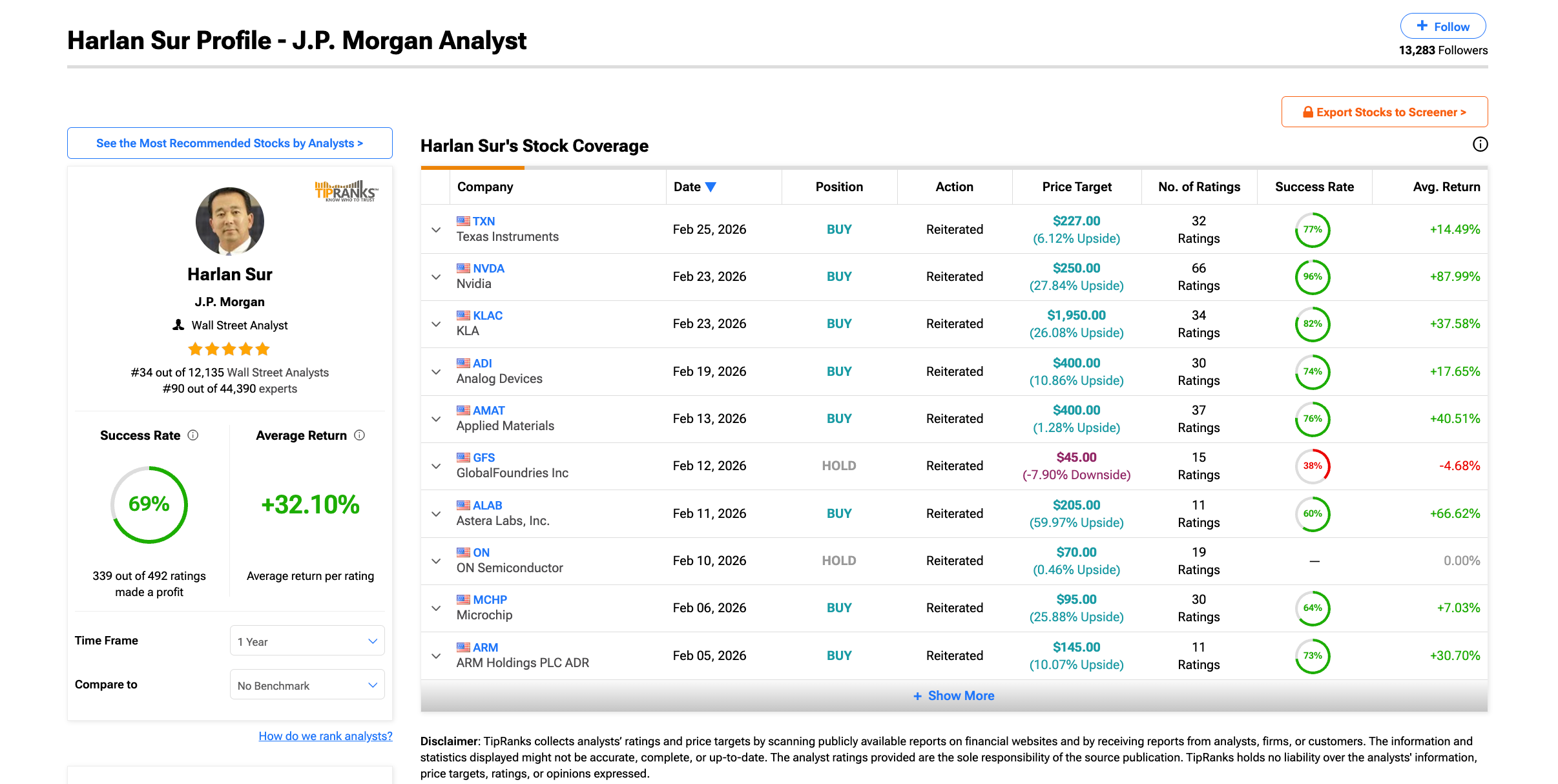This screenshot has width=1558, height=784.
Task: Click Export Stocks to Screener button
Action: click(x=1384, y=112)
